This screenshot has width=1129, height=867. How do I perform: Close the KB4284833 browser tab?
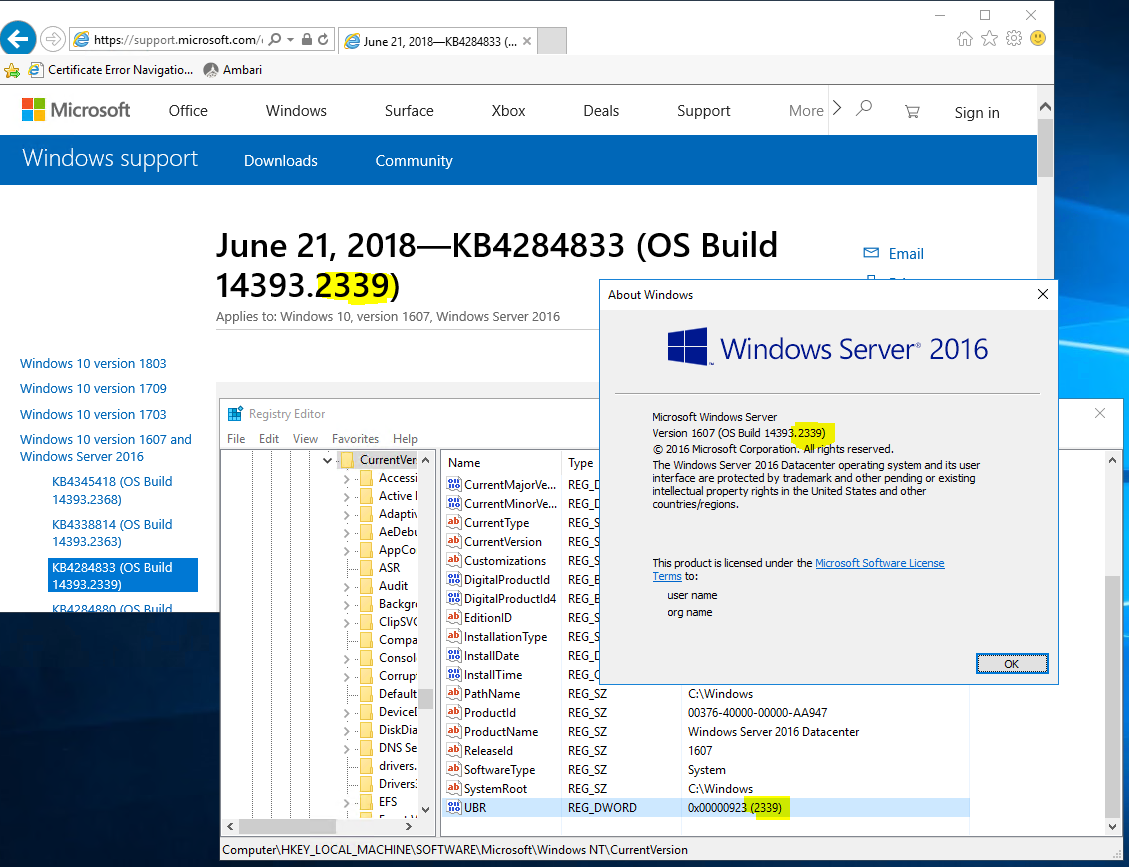(527, 41)
